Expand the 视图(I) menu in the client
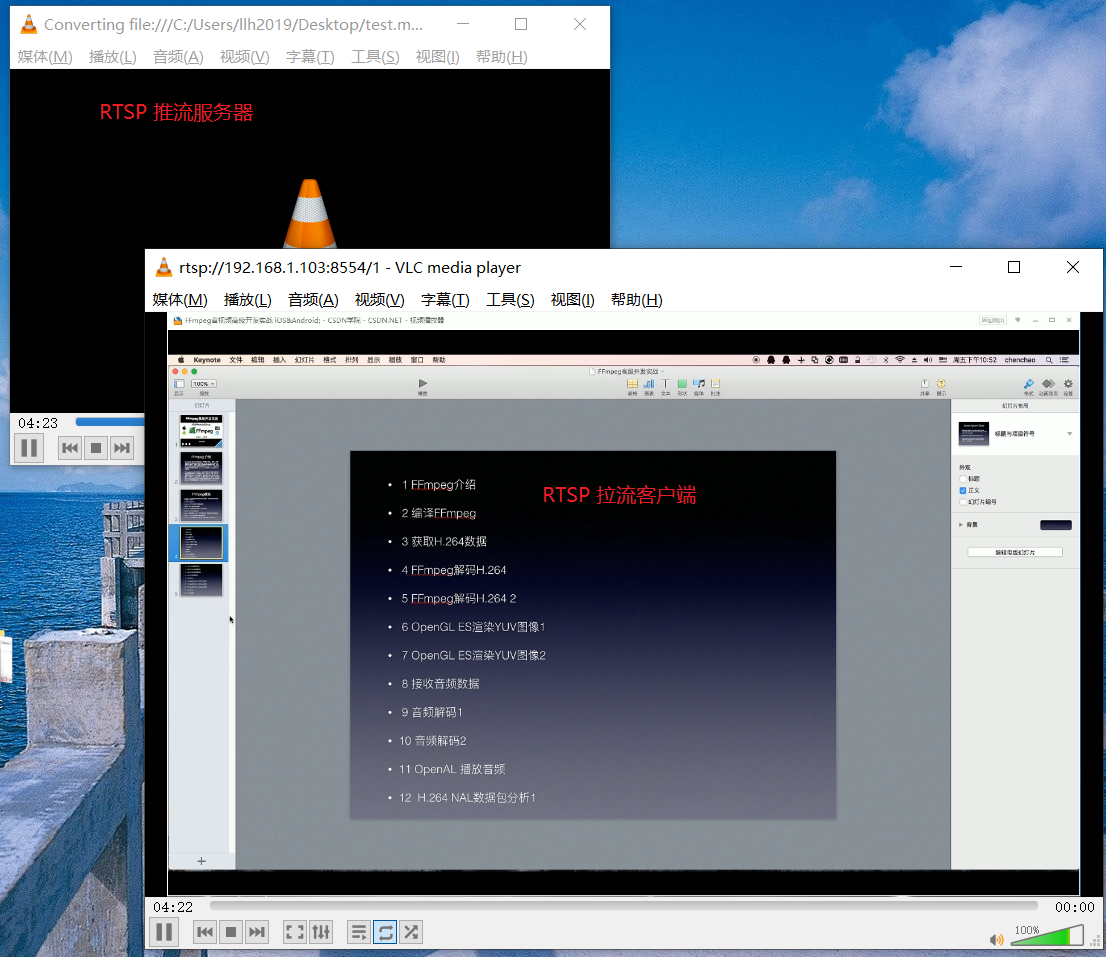This screenshot has height=957, width=1106. tap(573, 299)
